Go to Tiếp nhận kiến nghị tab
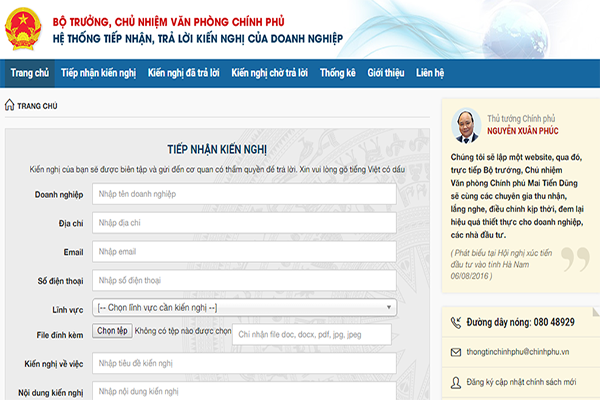This screenshot has height=400, width=600. pyautogui.click(x=97, y=73)
